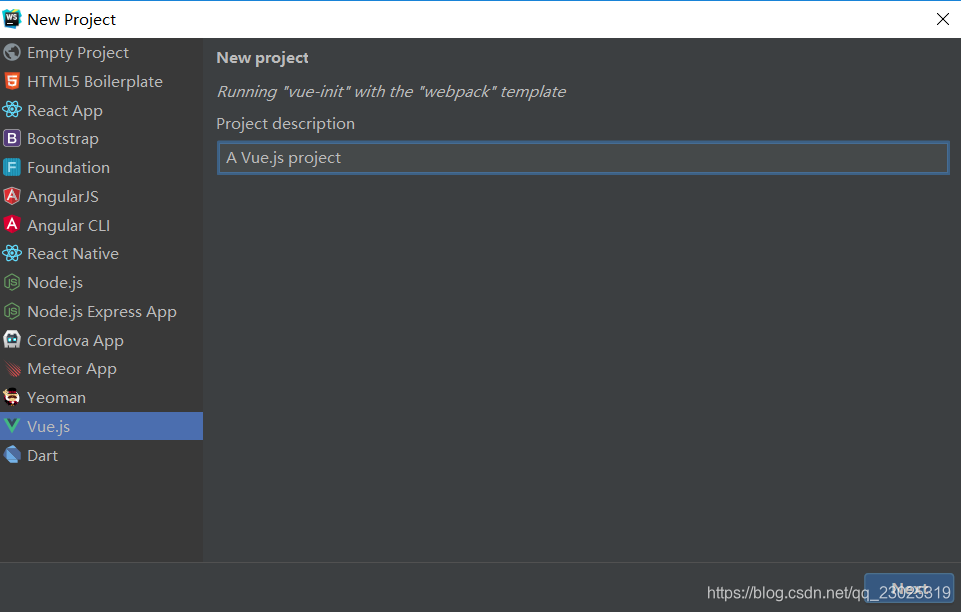Click the Node.js Express App icon
961x612 pixels.
tap(12, 311)
